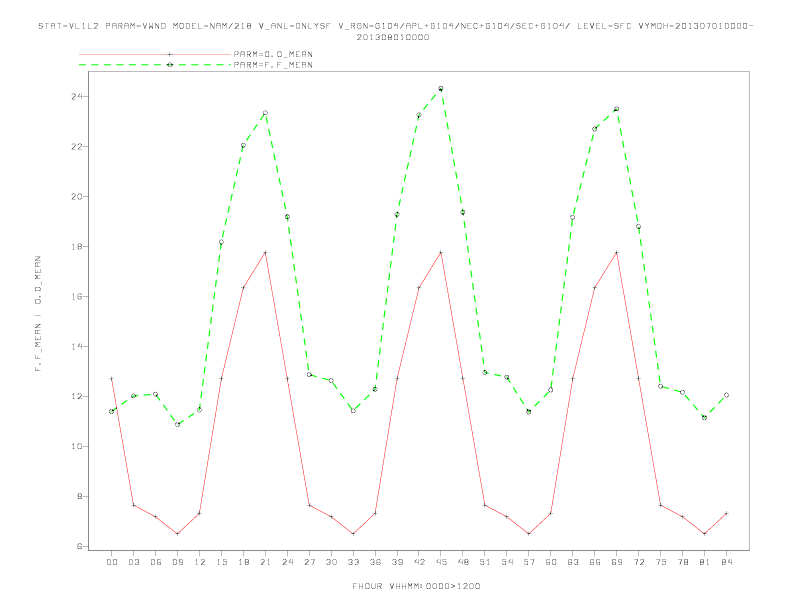
Task: Click x-axis tick label 84
Action: click(726, 562)
